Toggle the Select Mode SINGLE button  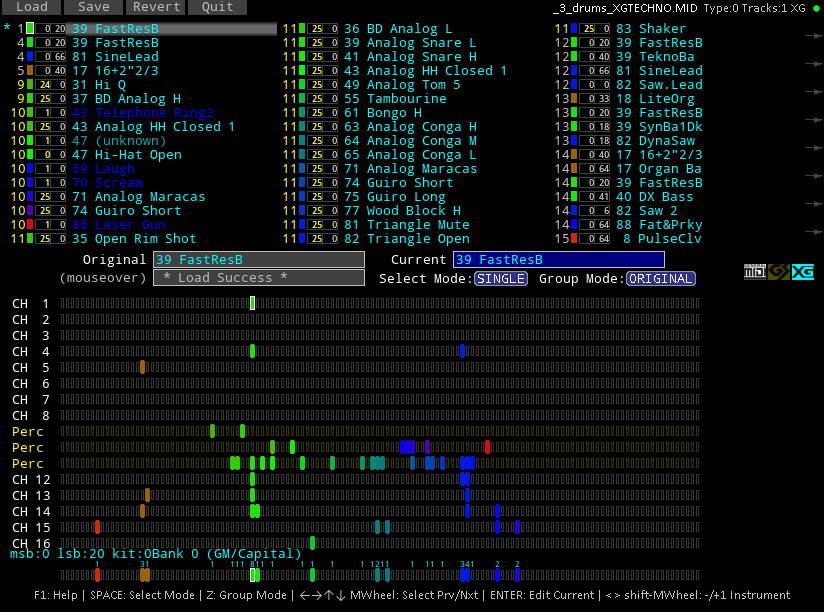click(500, 278)
